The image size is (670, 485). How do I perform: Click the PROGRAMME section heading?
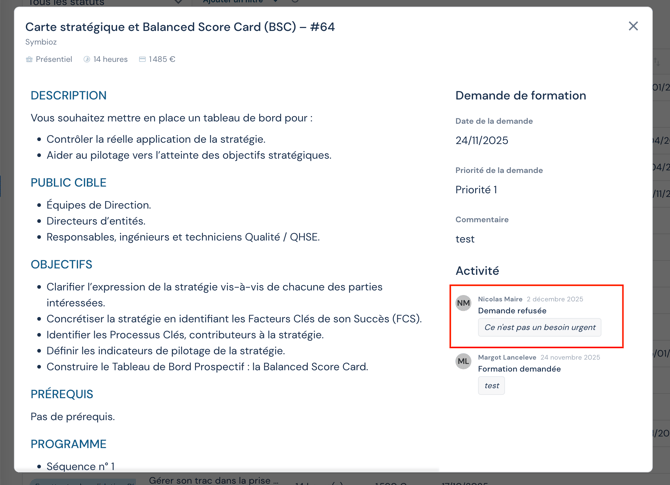68,444
